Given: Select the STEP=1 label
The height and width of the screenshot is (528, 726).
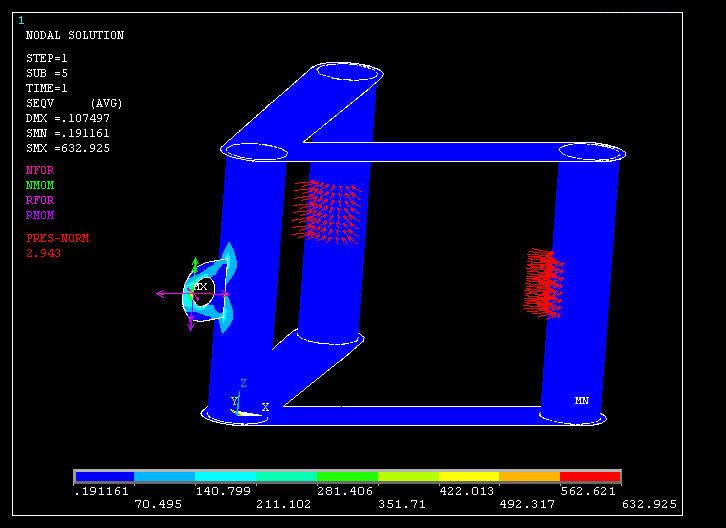Looking at the screenshot, I should (47, 58).
